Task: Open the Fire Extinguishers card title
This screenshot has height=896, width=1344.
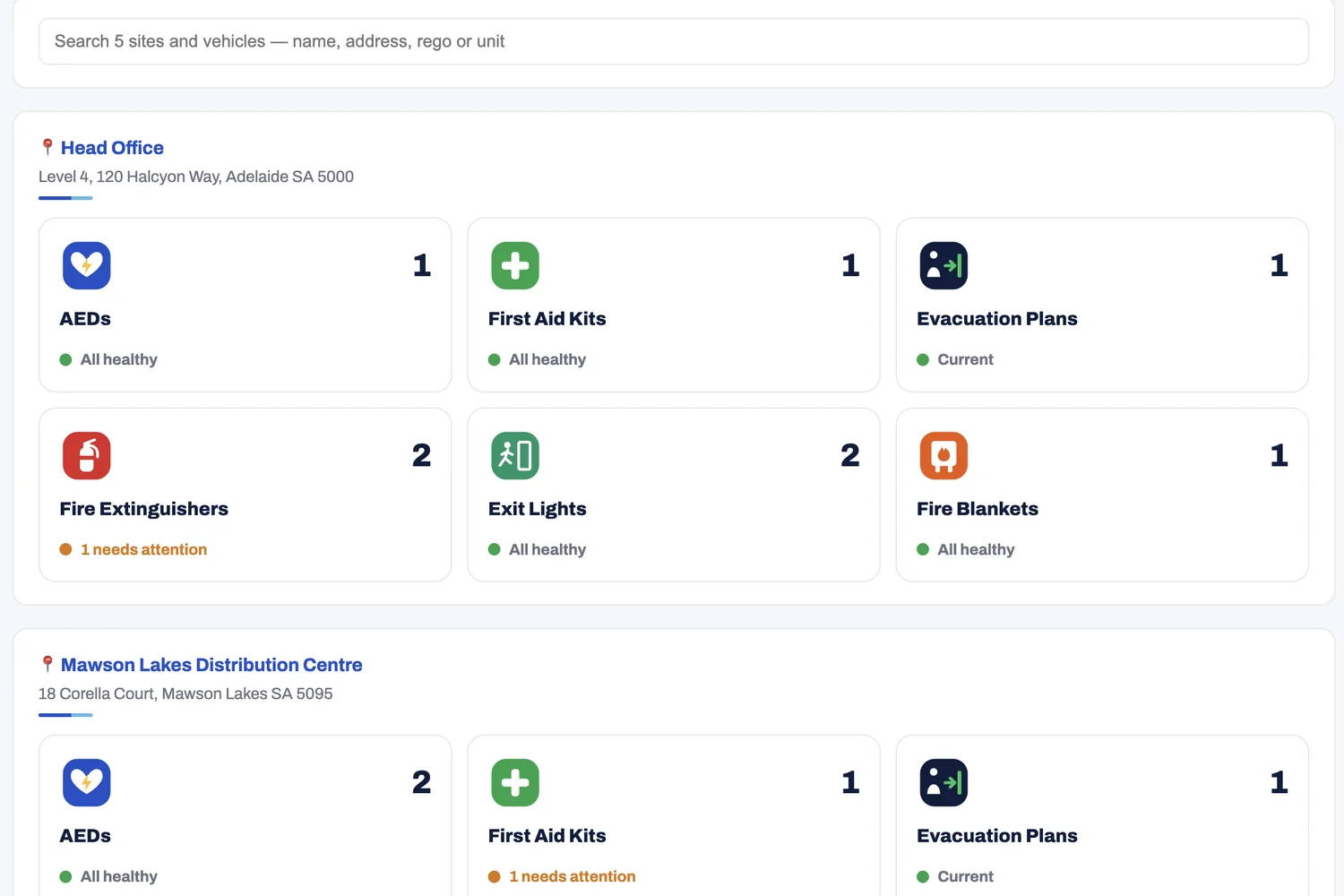Action: coord(143,509)
